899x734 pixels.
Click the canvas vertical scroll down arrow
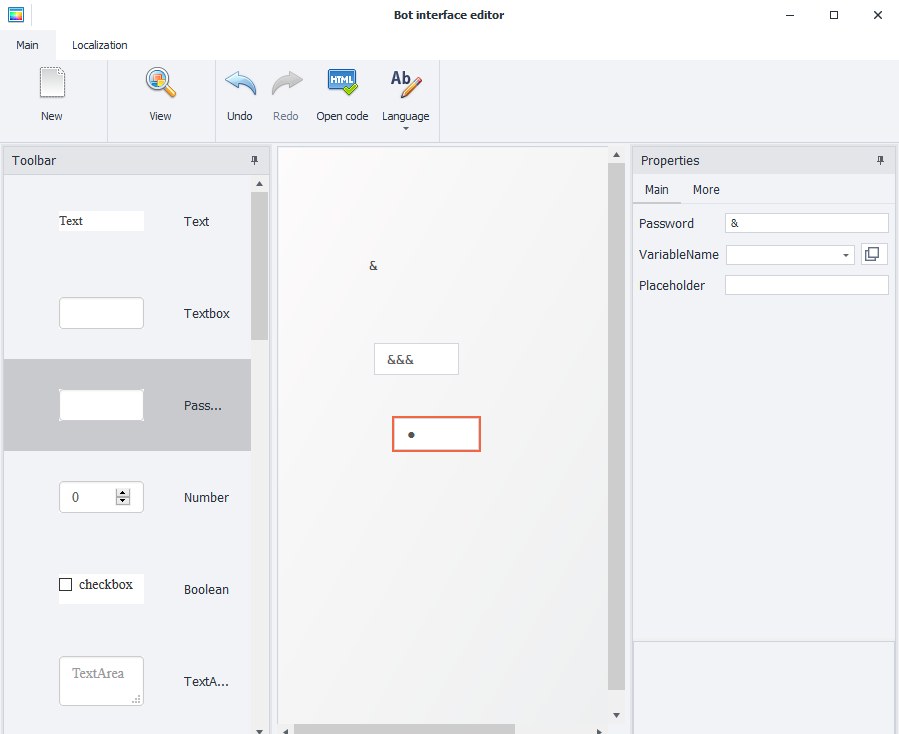tap(616, 715)
